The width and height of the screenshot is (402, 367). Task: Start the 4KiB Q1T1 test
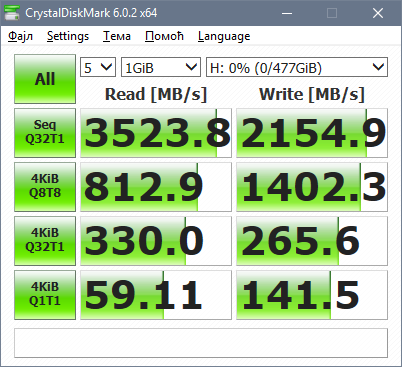(x=45, y=295)
